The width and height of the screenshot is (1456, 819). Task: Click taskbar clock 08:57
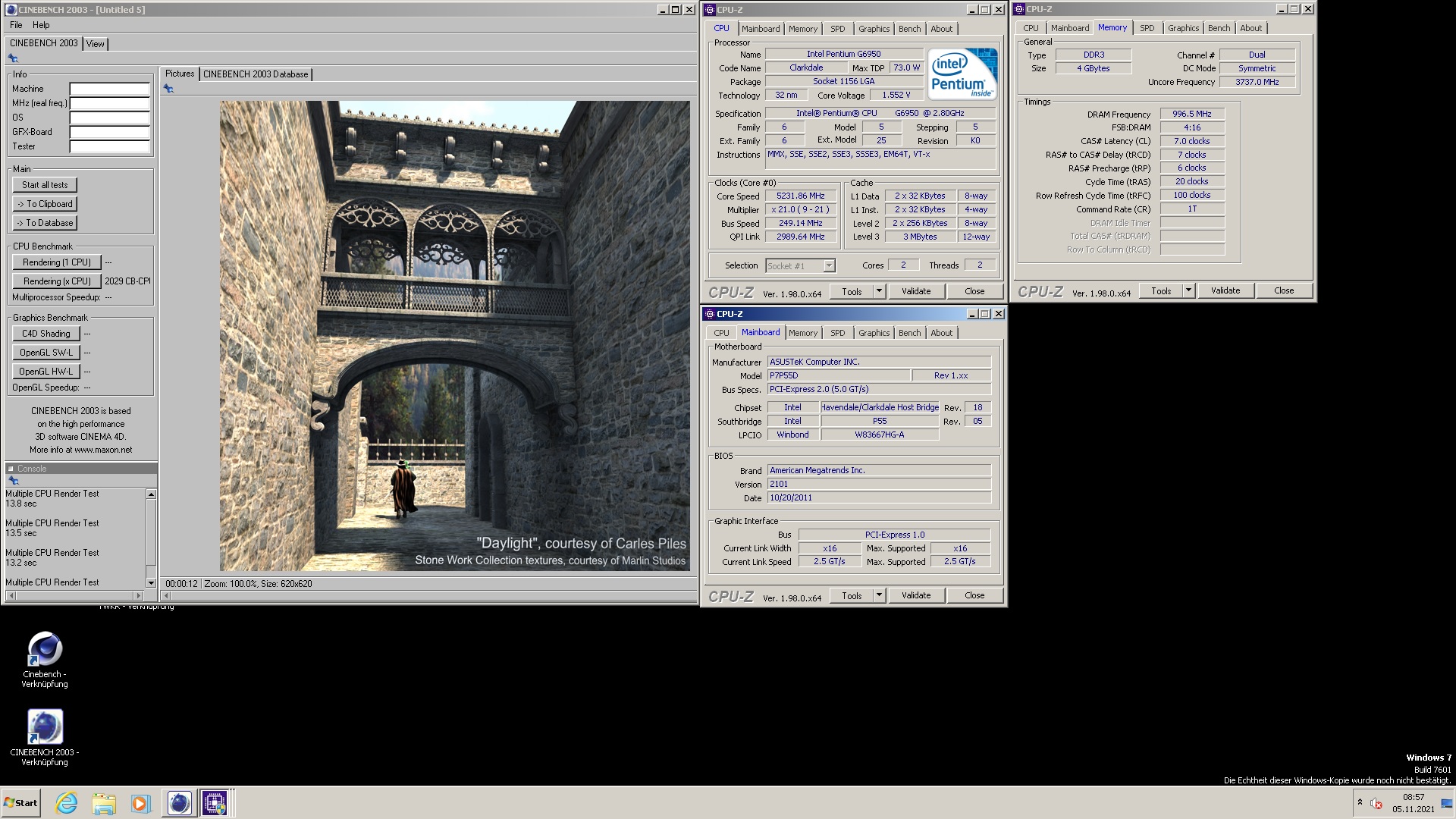[1413, 798]
